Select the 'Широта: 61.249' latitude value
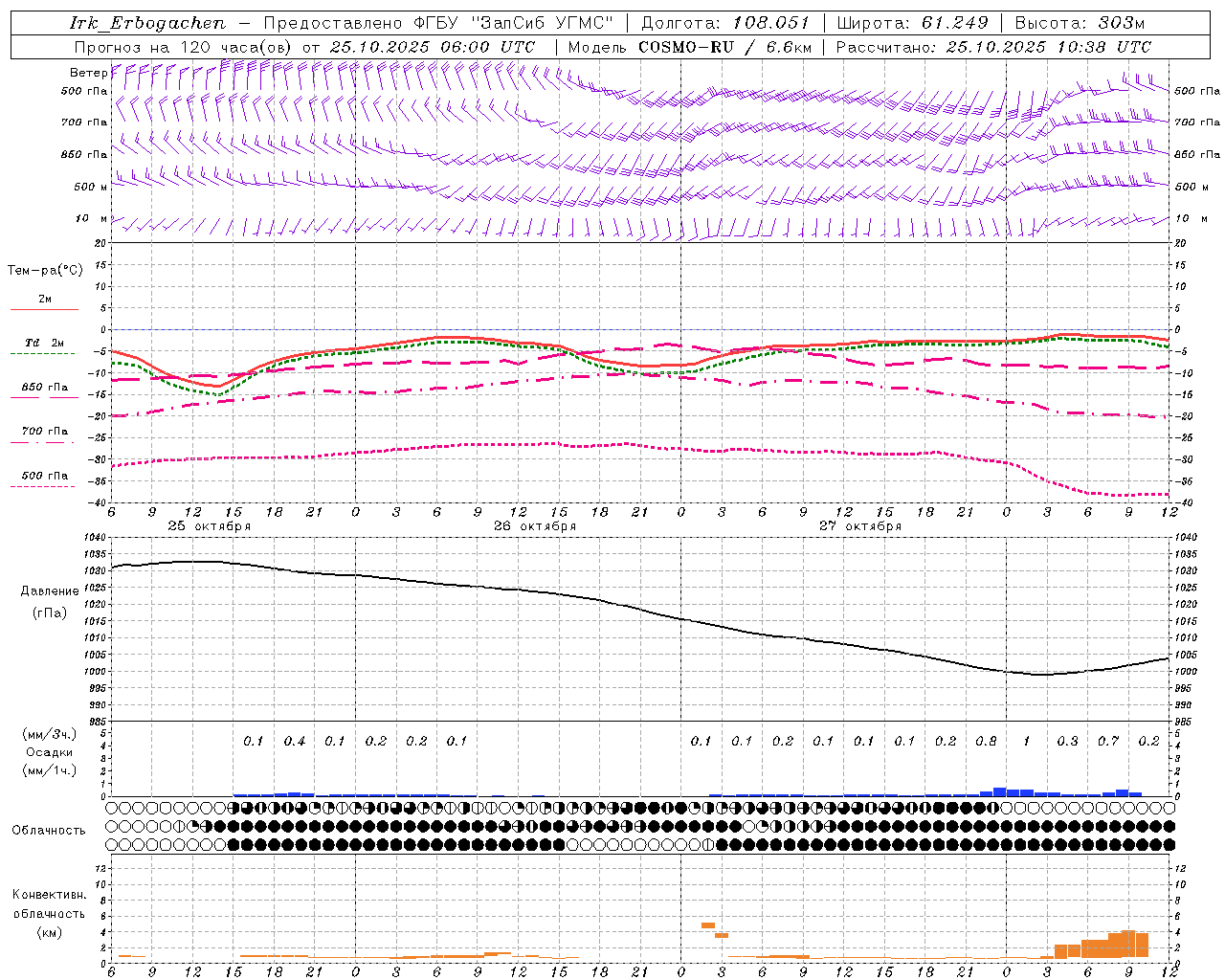1225x980 pixels. click(912, 23)
